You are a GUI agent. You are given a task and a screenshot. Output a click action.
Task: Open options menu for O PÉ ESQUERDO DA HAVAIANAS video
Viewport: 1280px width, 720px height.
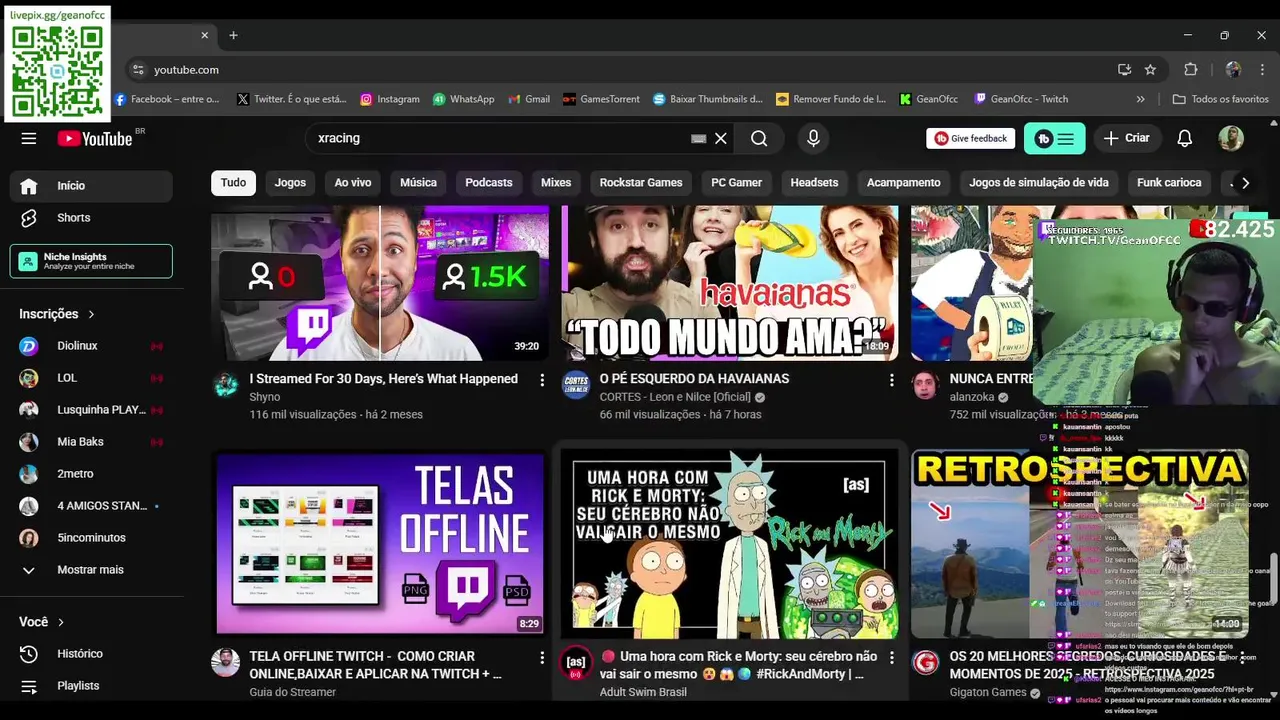892,380
